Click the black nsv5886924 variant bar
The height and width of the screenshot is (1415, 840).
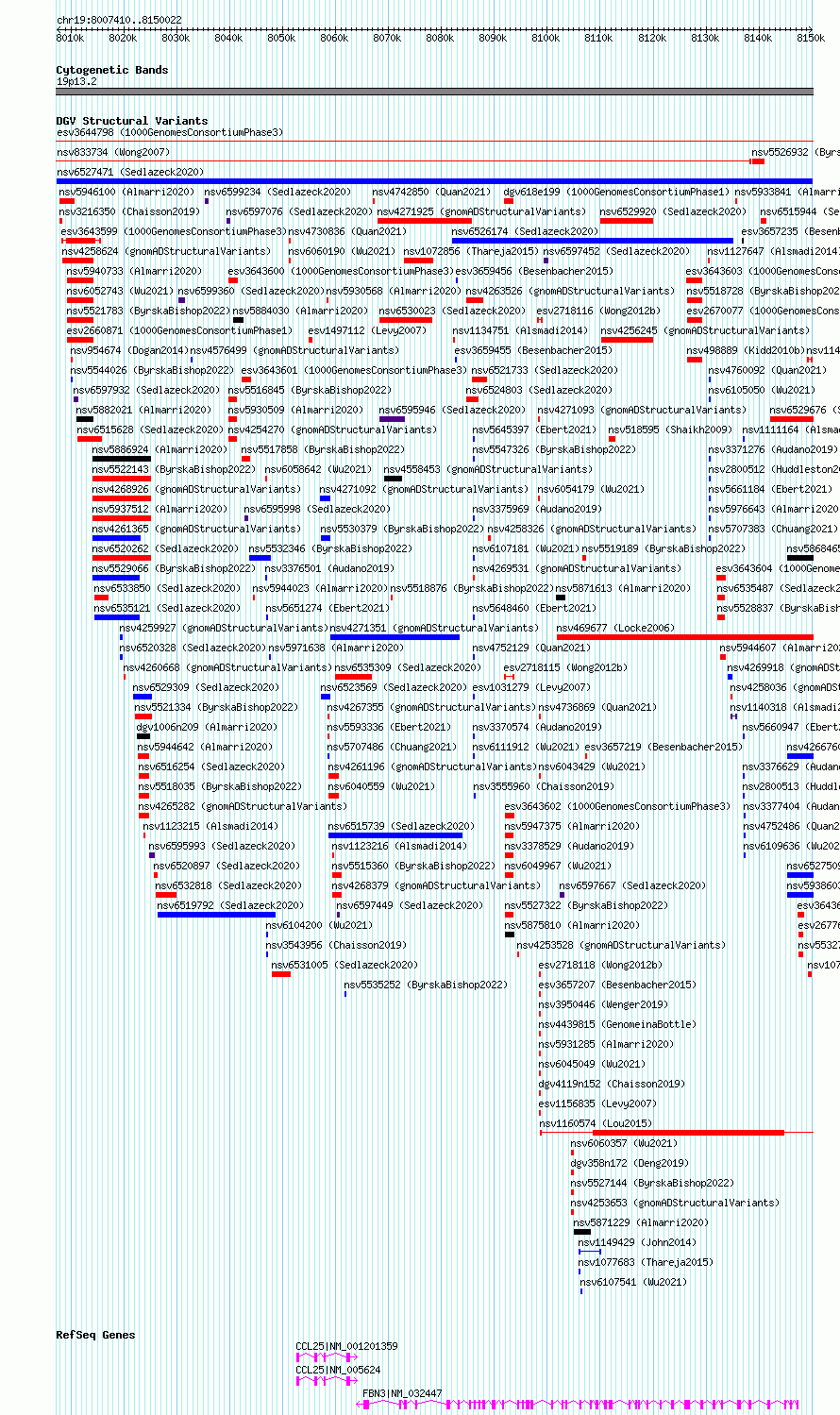pos(122,459)
